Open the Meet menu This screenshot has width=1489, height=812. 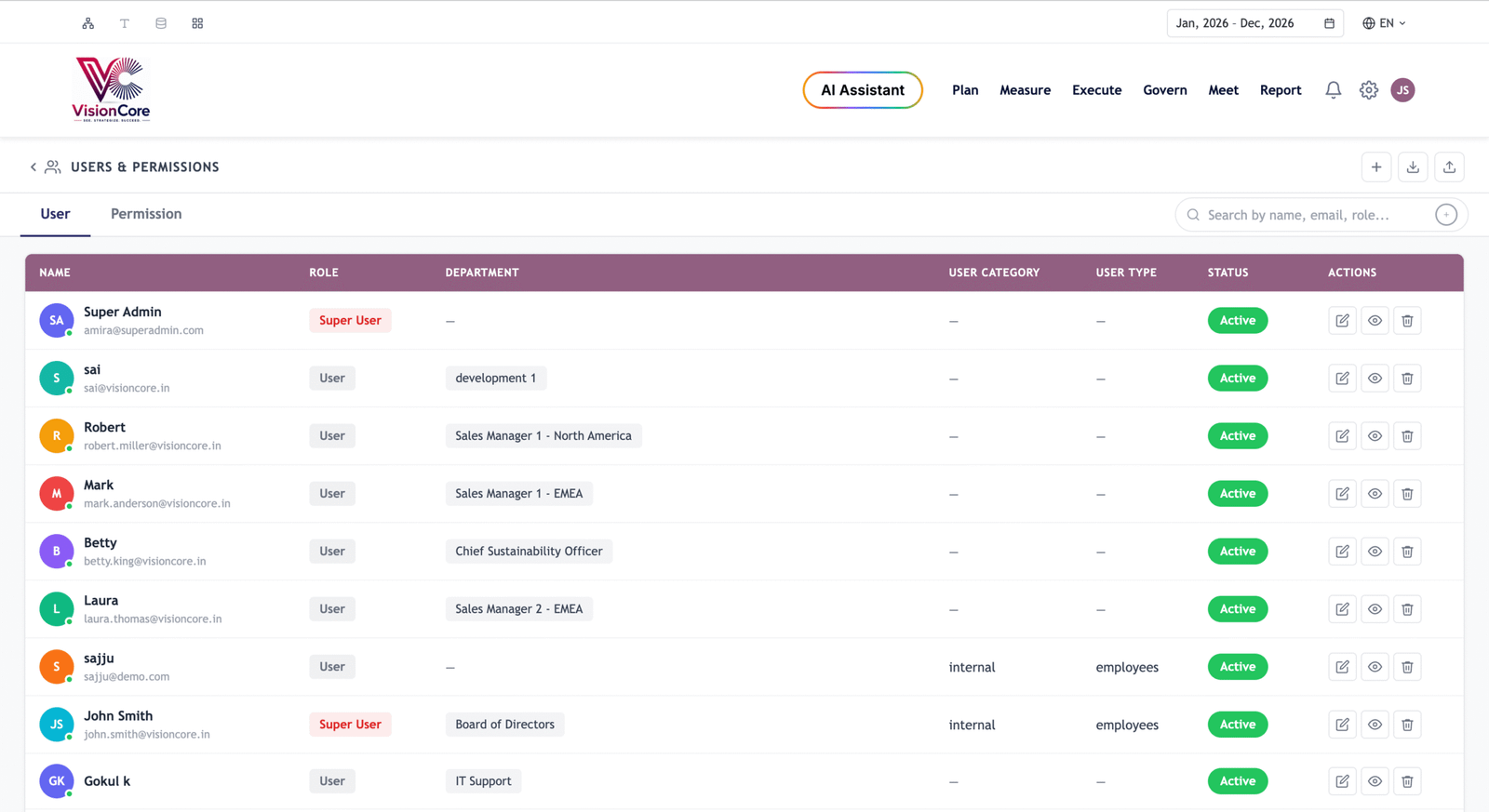tap(1223, 90)
